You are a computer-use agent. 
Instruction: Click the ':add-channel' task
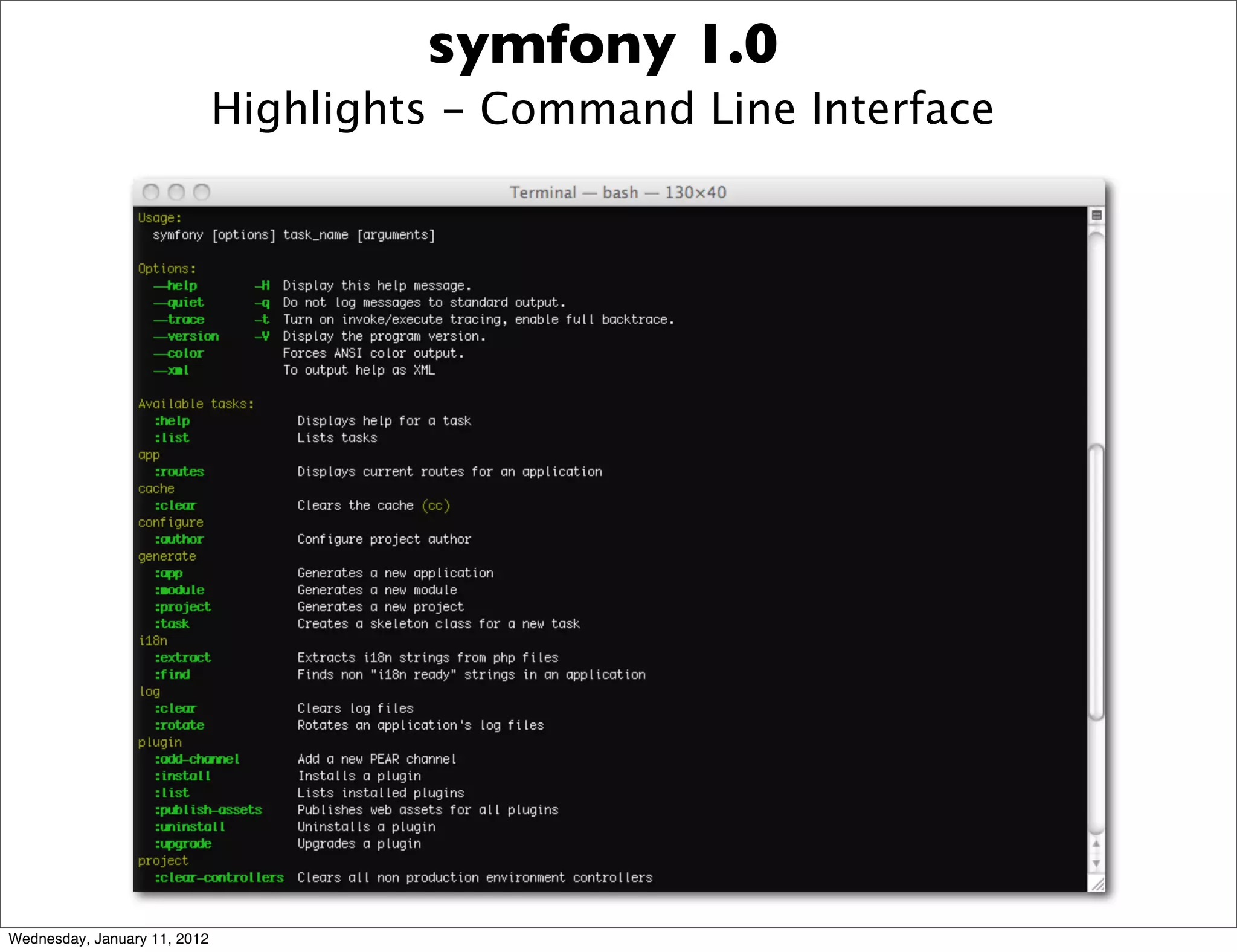coord(198,759)
